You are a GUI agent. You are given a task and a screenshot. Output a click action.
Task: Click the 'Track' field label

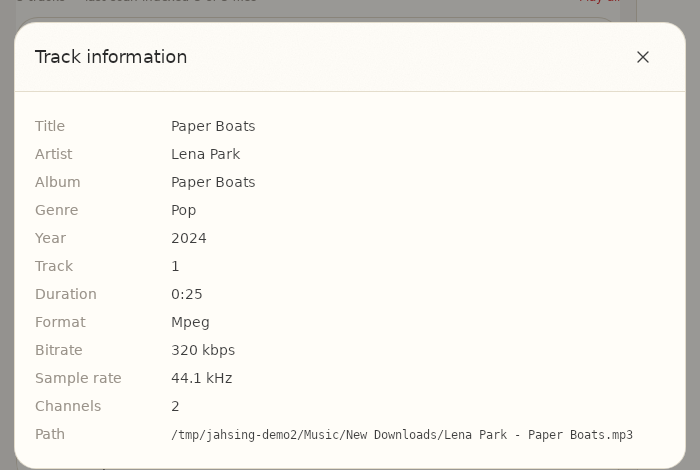point(54,266)
